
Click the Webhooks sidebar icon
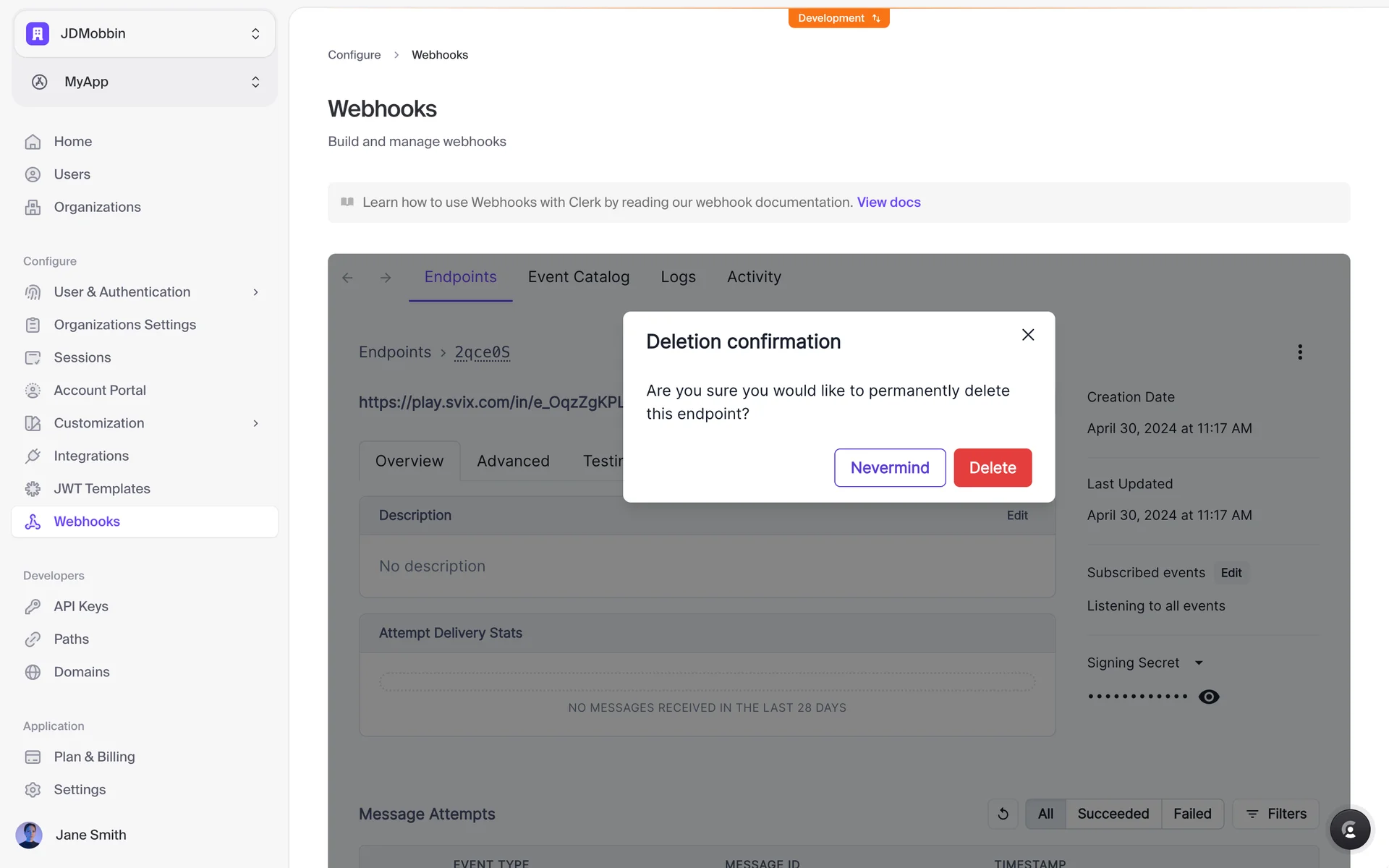coord(33,522)
